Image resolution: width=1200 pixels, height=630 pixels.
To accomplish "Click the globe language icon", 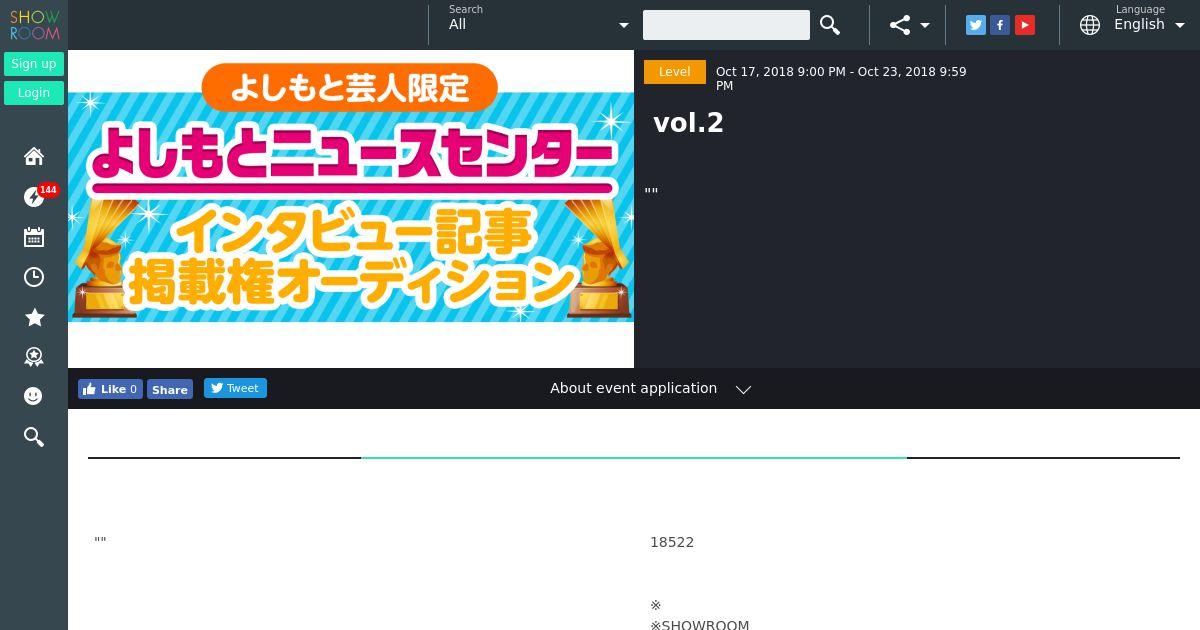I will (x=1090, y=25).
